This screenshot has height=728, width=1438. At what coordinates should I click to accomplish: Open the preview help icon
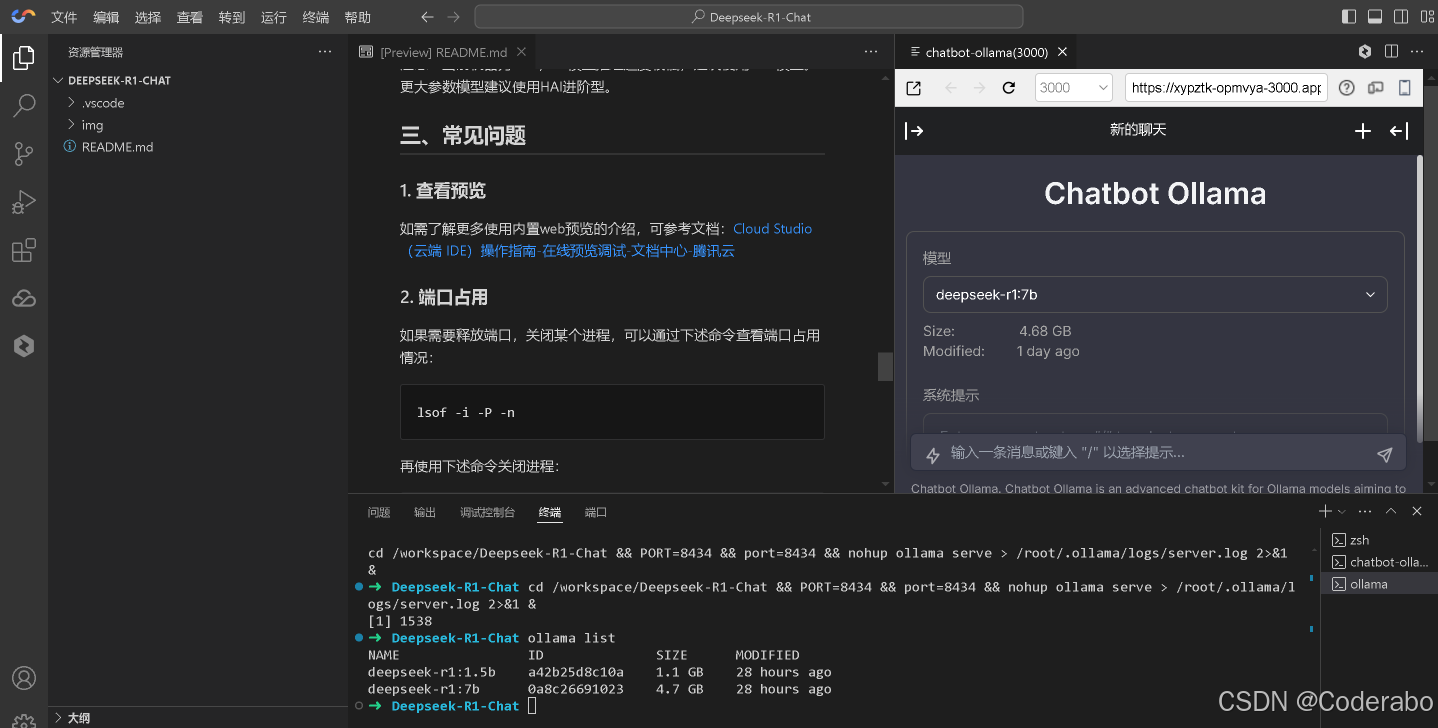point(1346,88)
